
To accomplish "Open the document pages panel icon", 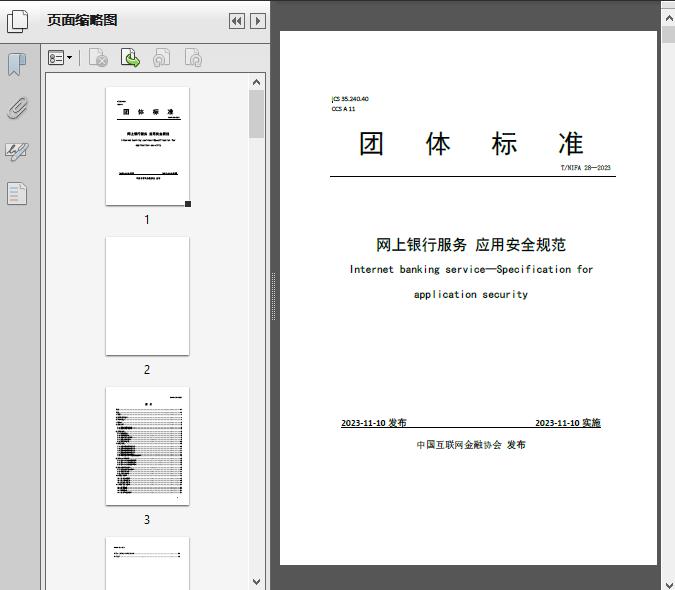I will 17,194.
